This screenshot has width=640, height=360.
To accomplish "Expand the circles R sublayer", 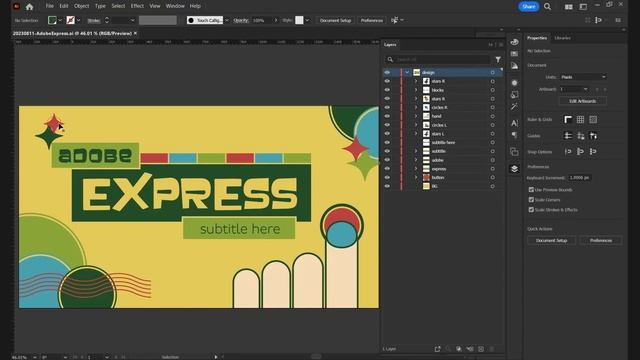I will (x=416, y=107).
